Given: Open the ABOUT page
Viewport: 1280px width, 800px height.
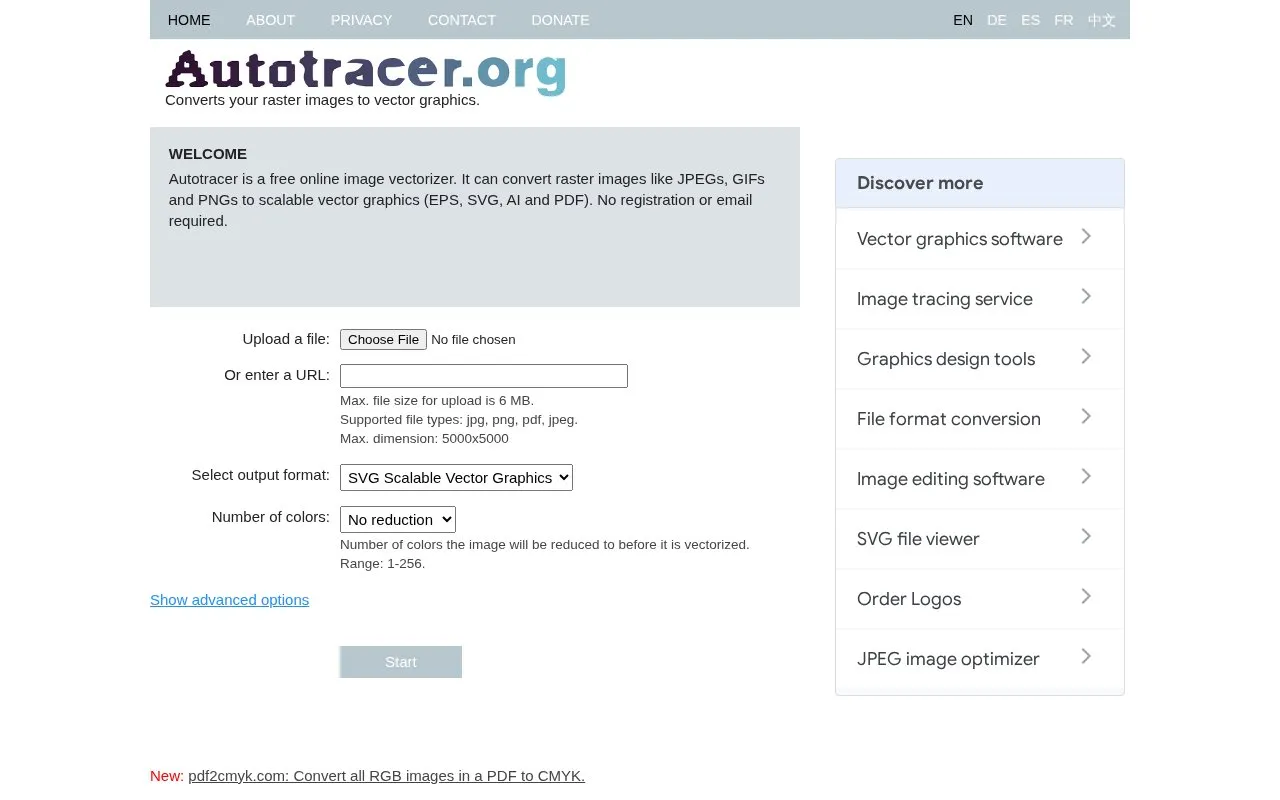Looking at the screenshot, I should pyautogui.click(x=270, y=20).
